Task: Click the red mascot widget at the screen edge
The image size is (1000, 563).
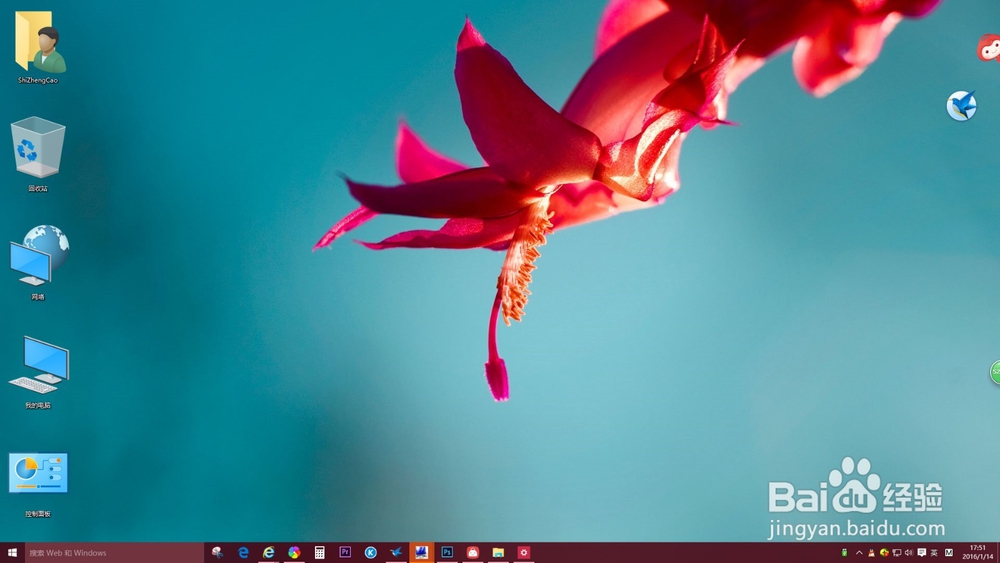Action: [989, 48]
